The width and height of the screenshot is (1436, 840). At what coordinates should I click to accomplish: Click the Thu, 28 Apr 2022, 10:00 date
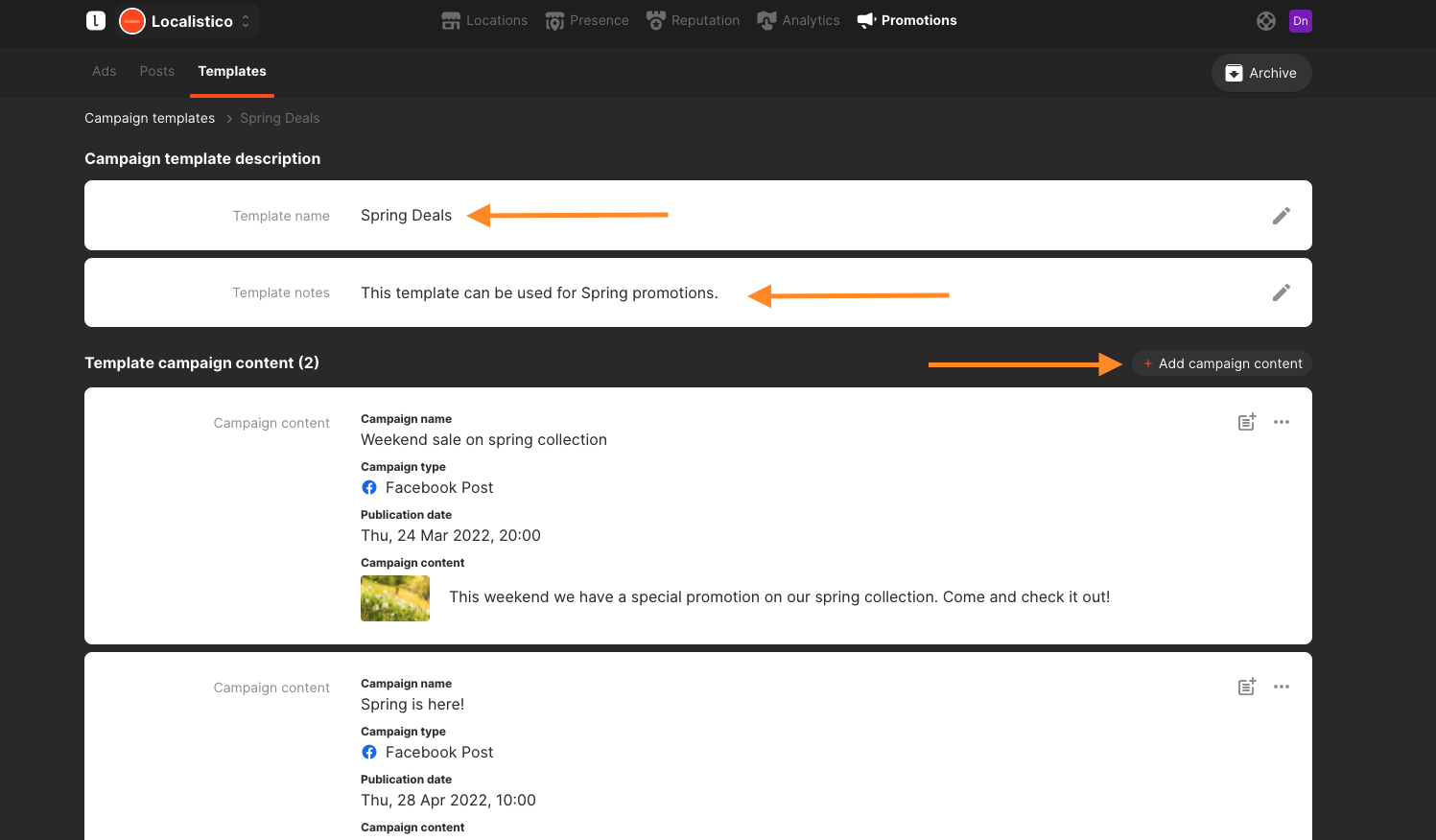(x=448, y=801)
